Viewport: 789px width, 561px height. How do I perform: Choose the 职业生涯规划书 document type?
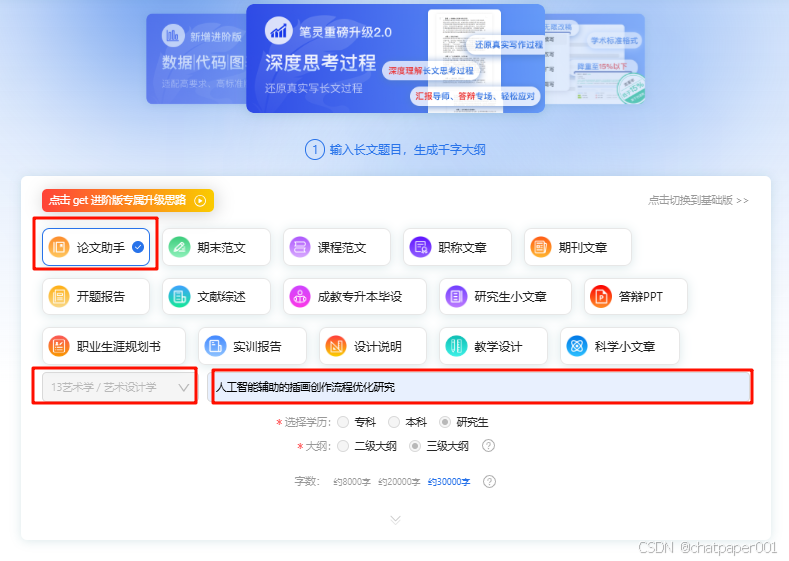point(114,346)
